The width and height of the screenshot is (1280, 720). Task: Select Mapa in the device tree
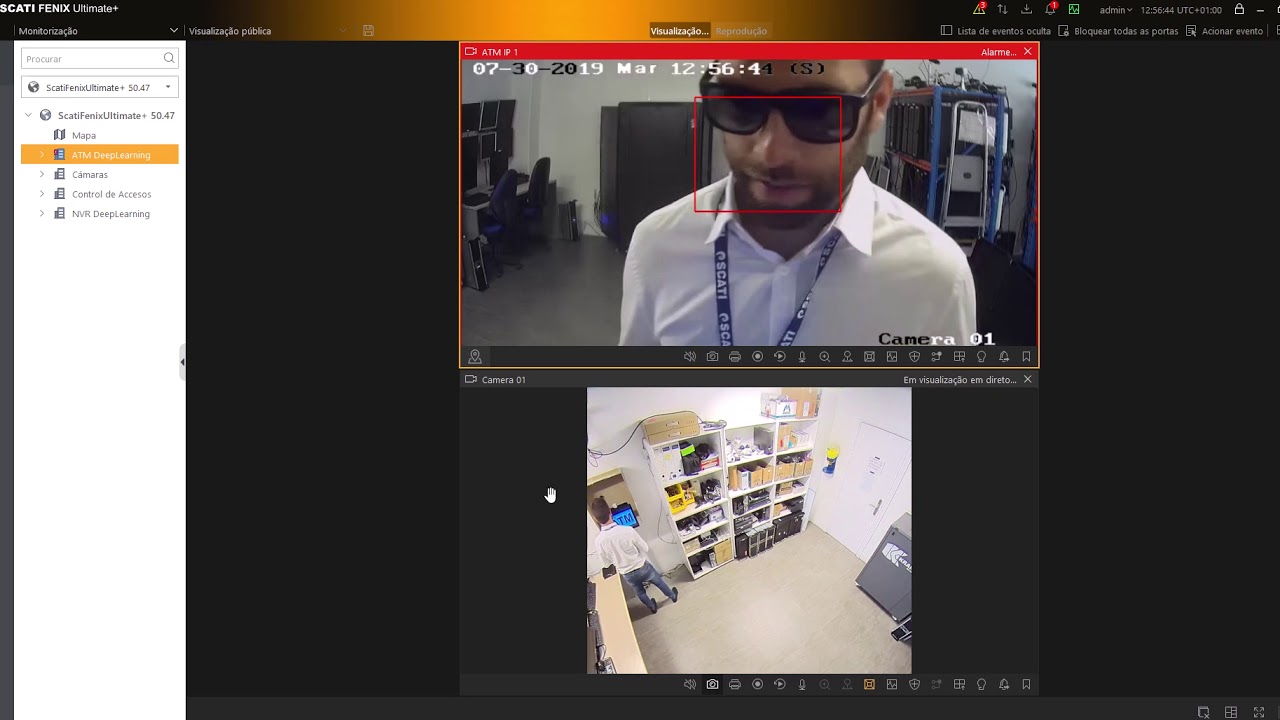pos(84,135)
